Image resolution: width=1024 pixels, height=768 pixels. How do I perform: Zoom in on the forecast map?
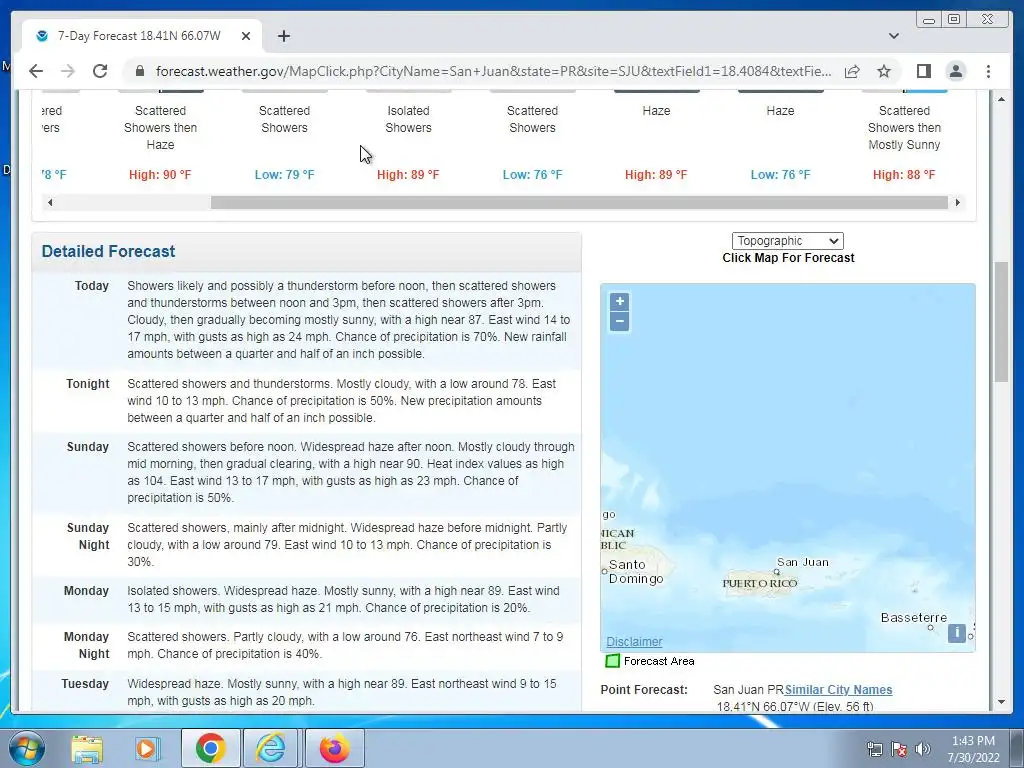click(620, 302)
